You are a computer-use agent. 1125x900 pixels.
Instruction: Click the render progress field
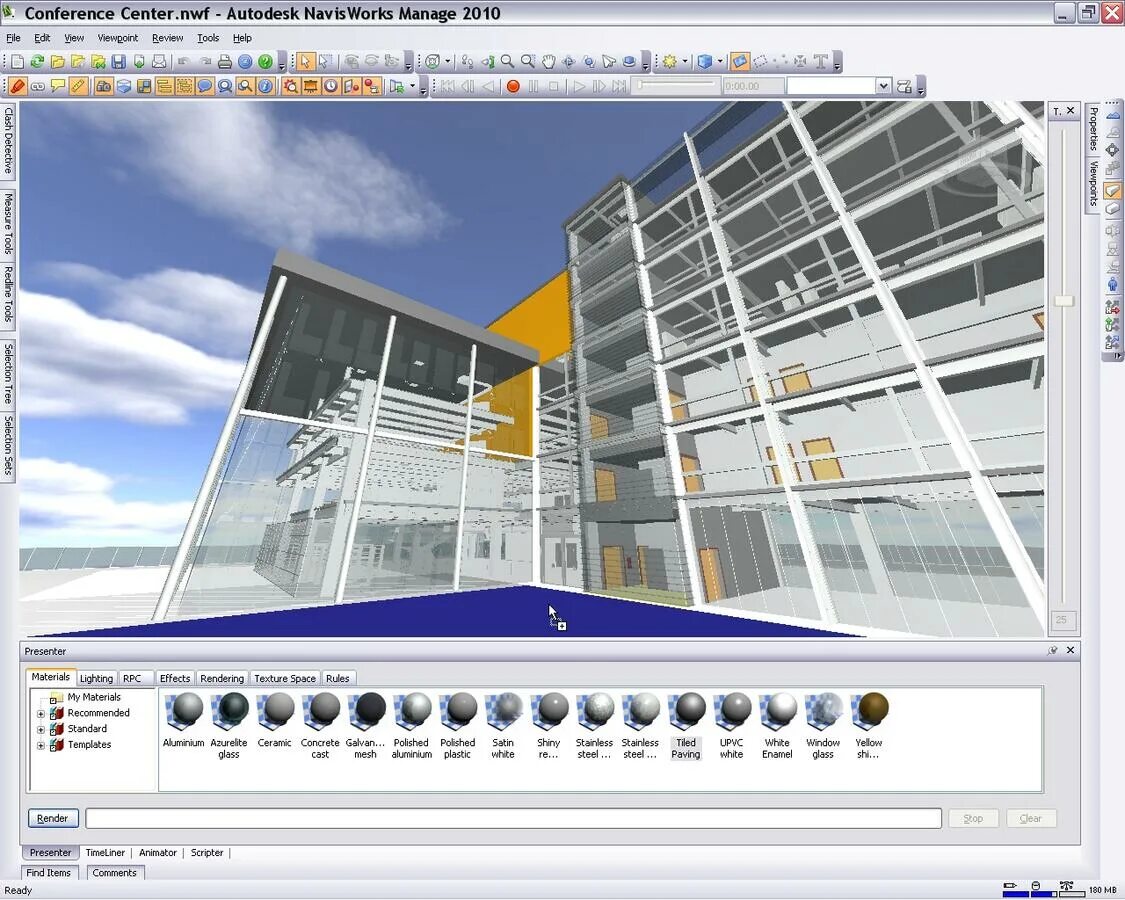coord(514,818)
